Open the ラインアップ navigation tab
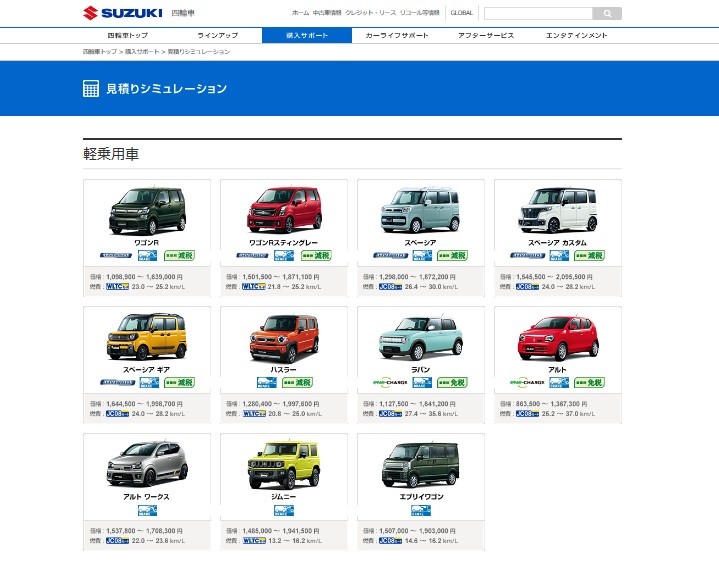The height and width of the screenshot is (573, 719). pos(217,36)
